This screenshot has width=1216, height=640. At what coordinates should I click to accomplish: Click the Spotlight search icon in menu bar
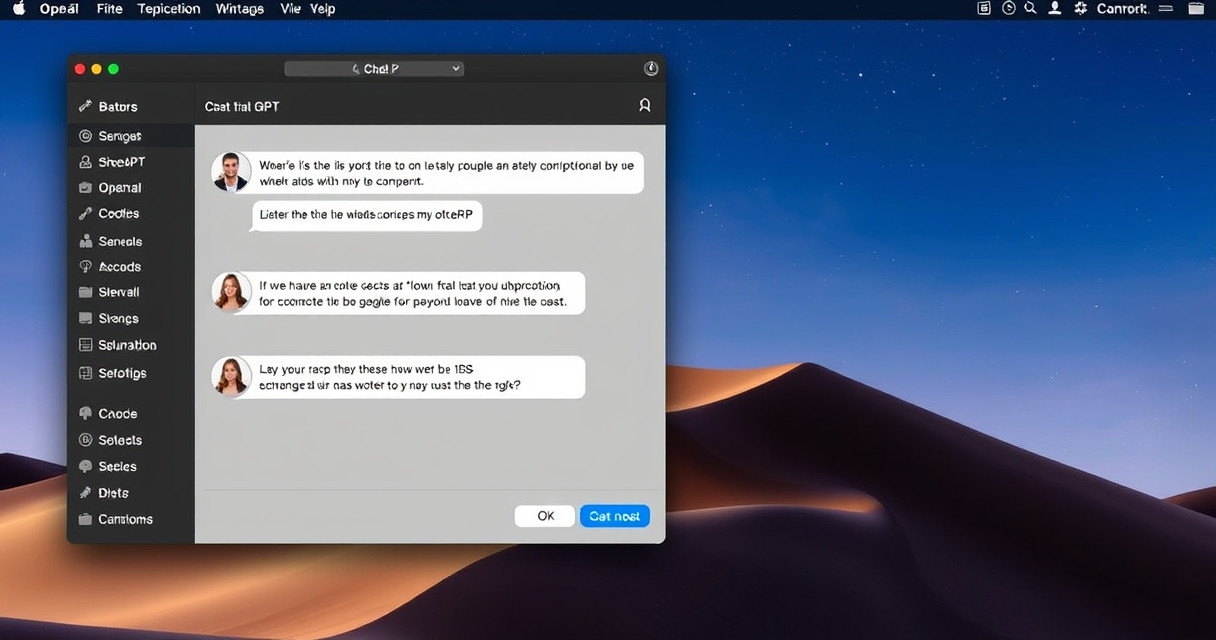tap(1030, 8)
